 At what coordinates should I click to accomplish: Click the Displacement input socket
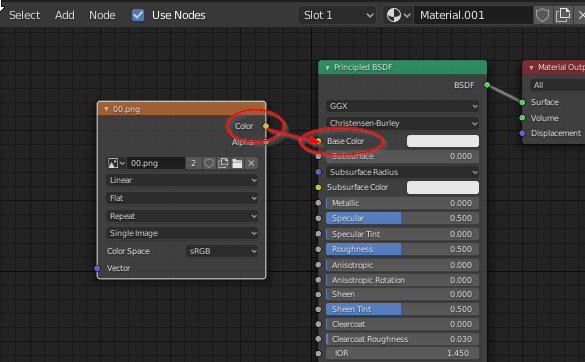pos(522,133)
